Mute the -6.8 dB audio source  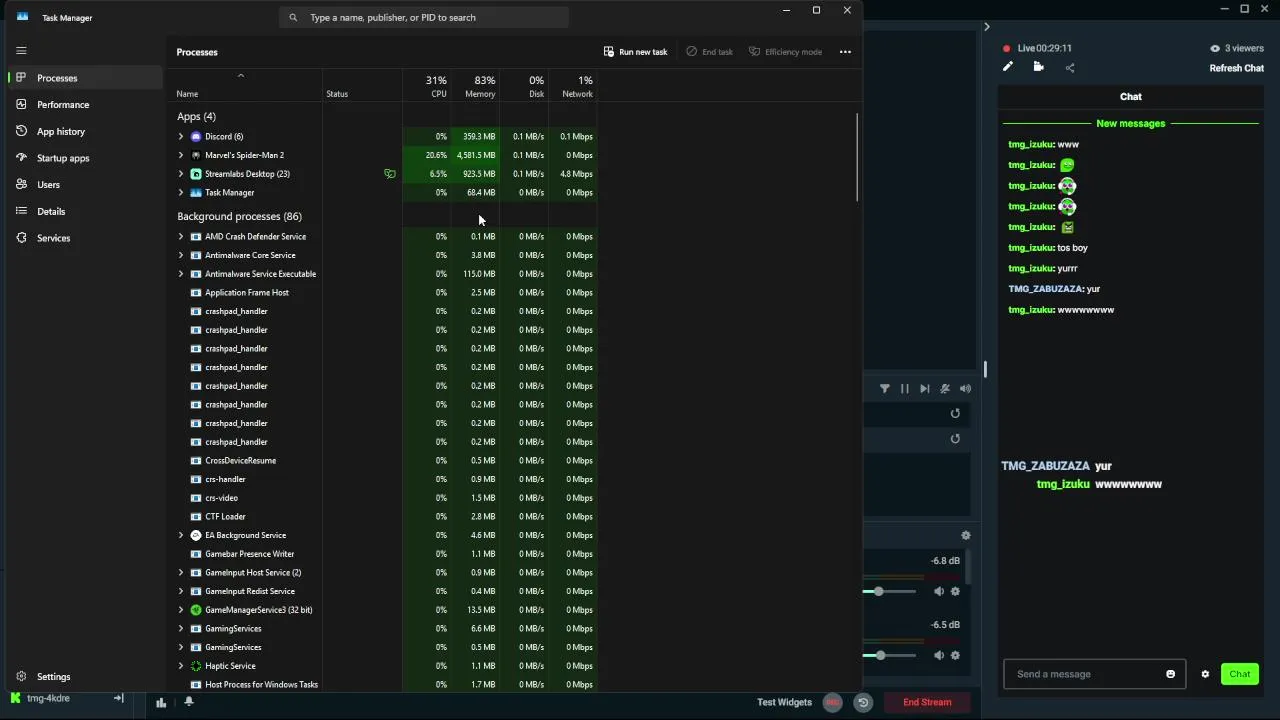(x=938, y=592)
